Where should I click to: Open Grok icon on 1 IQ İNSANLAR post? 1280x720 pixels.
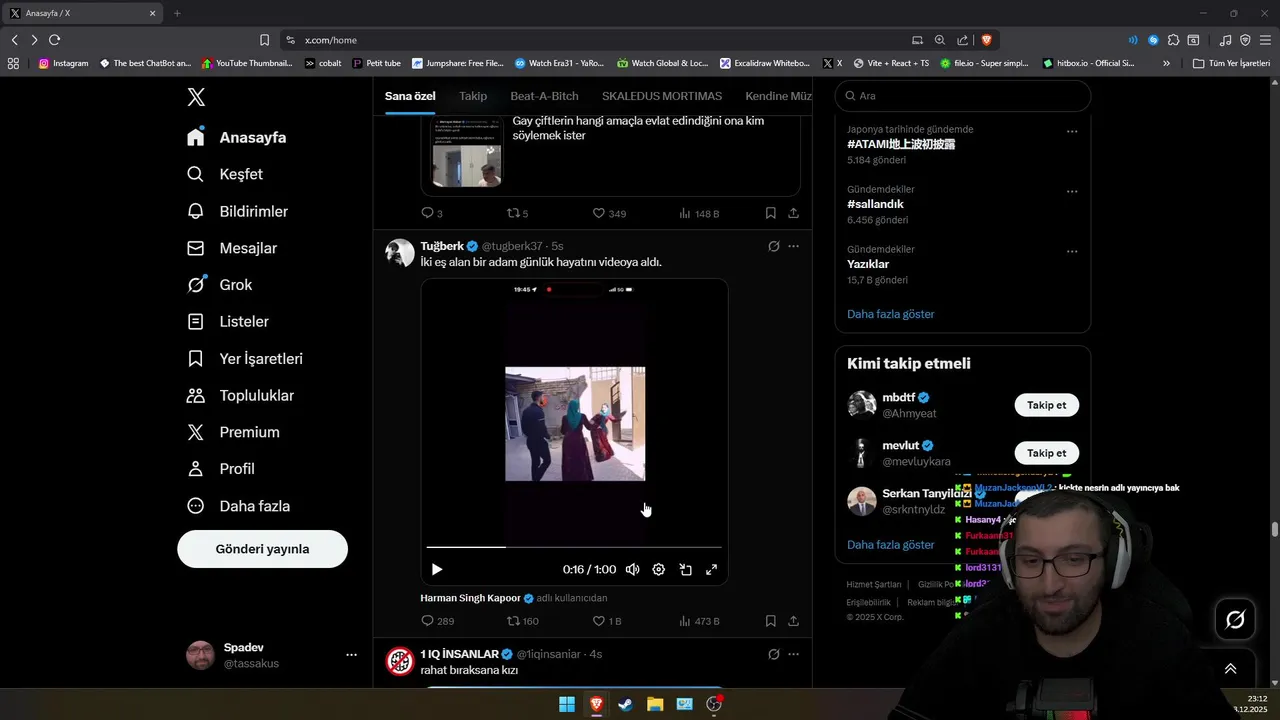click(x=773, y=654)
